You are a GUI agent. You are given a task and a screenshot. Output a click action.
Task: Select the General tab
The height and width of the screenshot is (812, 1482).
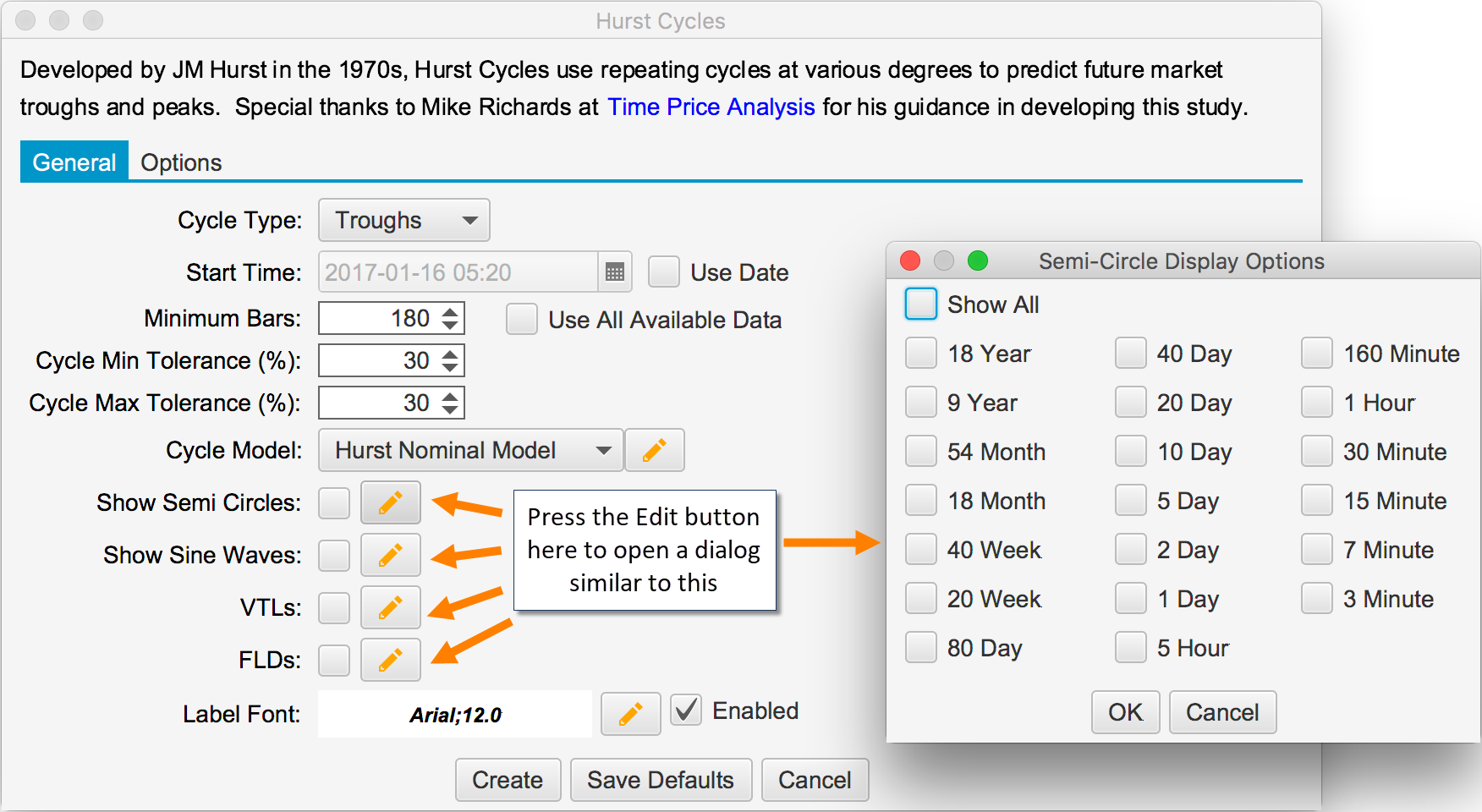pos(74,162)
